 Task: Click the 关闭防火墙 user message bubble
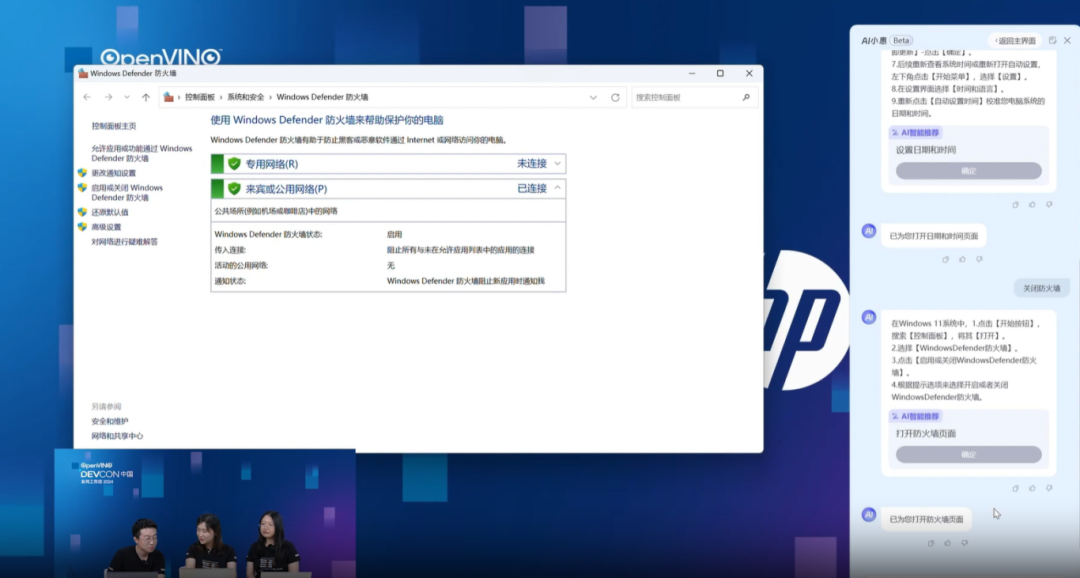(x=1041, y=289)
